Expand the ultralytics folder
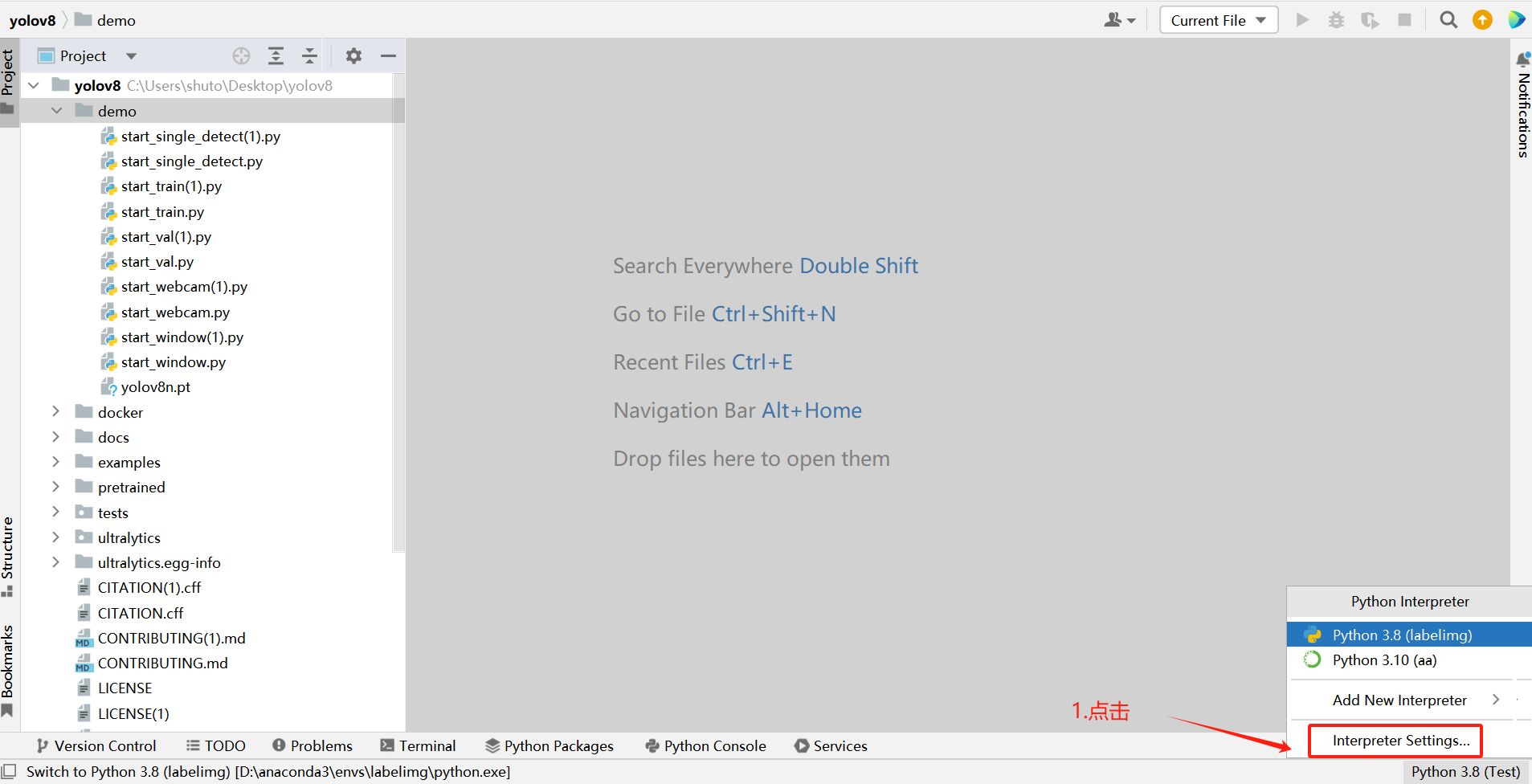The width and height of the screenshot is (1532, 784). coord(56,537)
